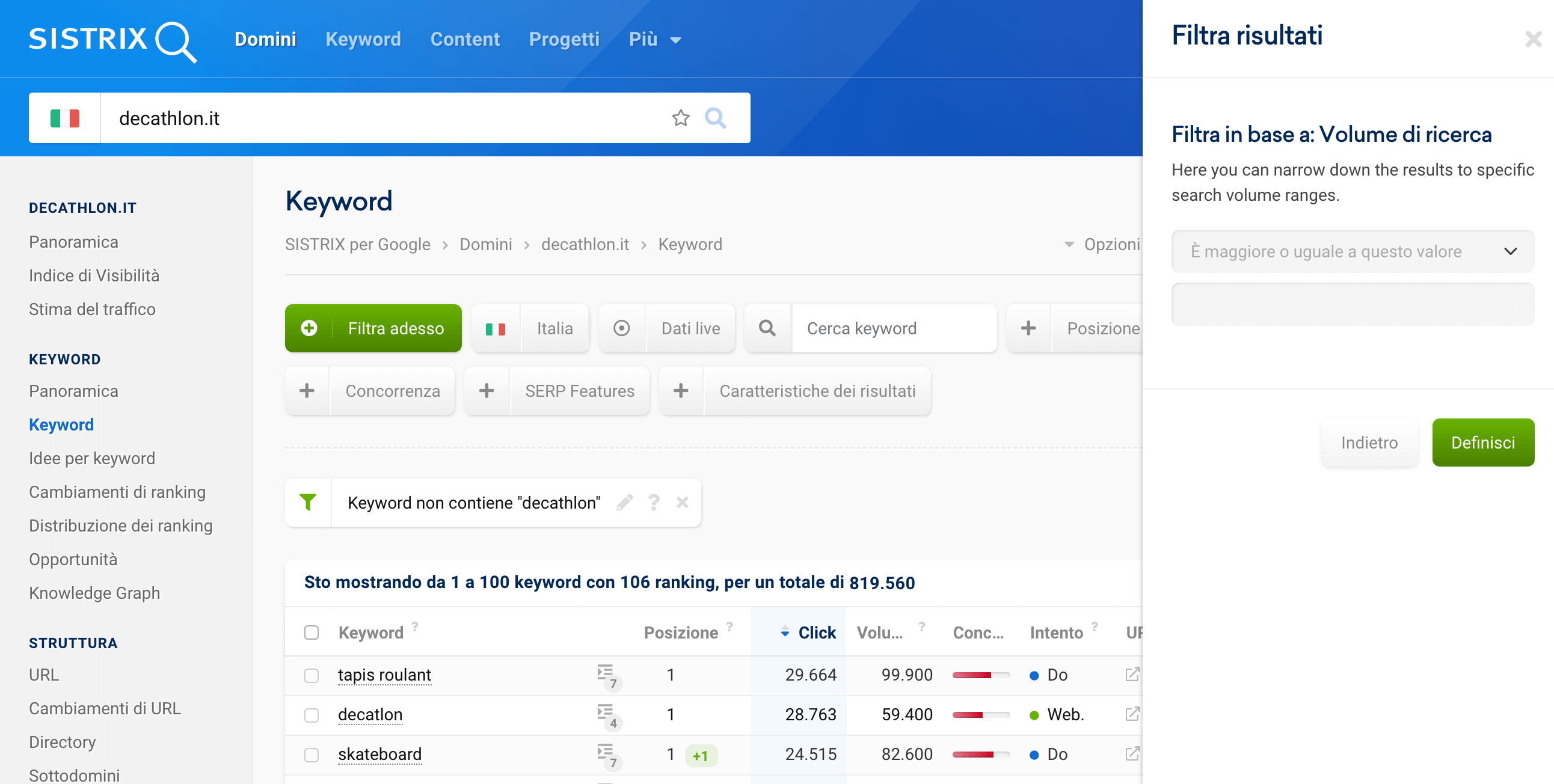This screenshot has width=1554, height=784.
Task: Click help mark beside Intento column
Action: click(1095, 626)
